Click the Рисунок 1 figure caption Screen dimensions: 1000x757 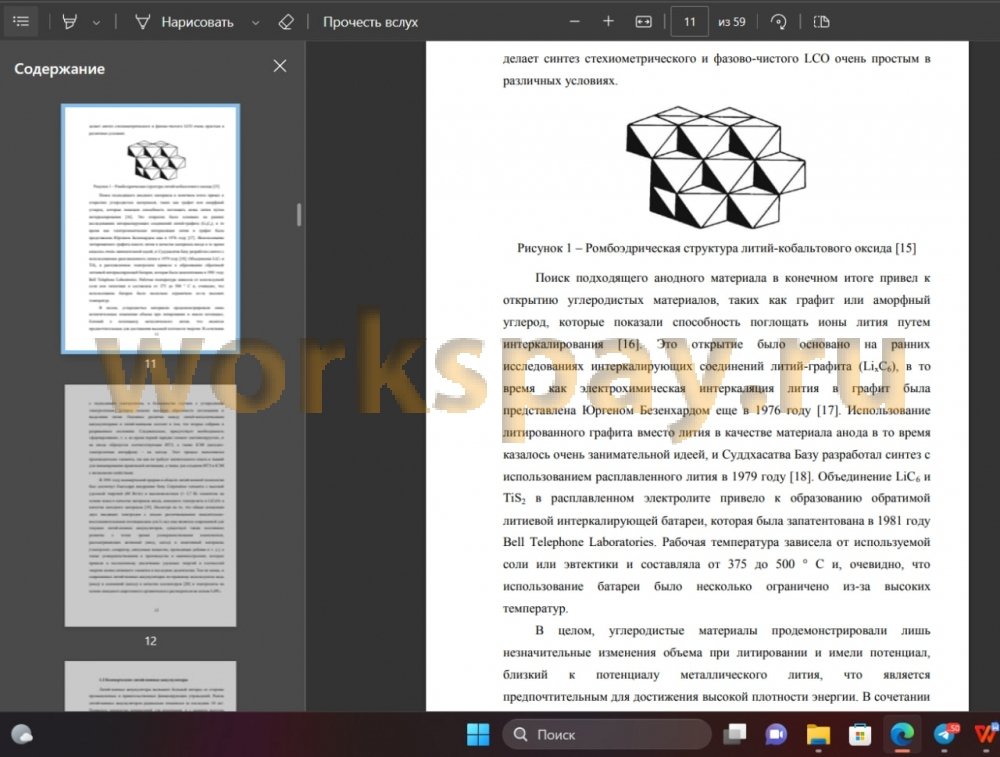[x=716, y=248]
